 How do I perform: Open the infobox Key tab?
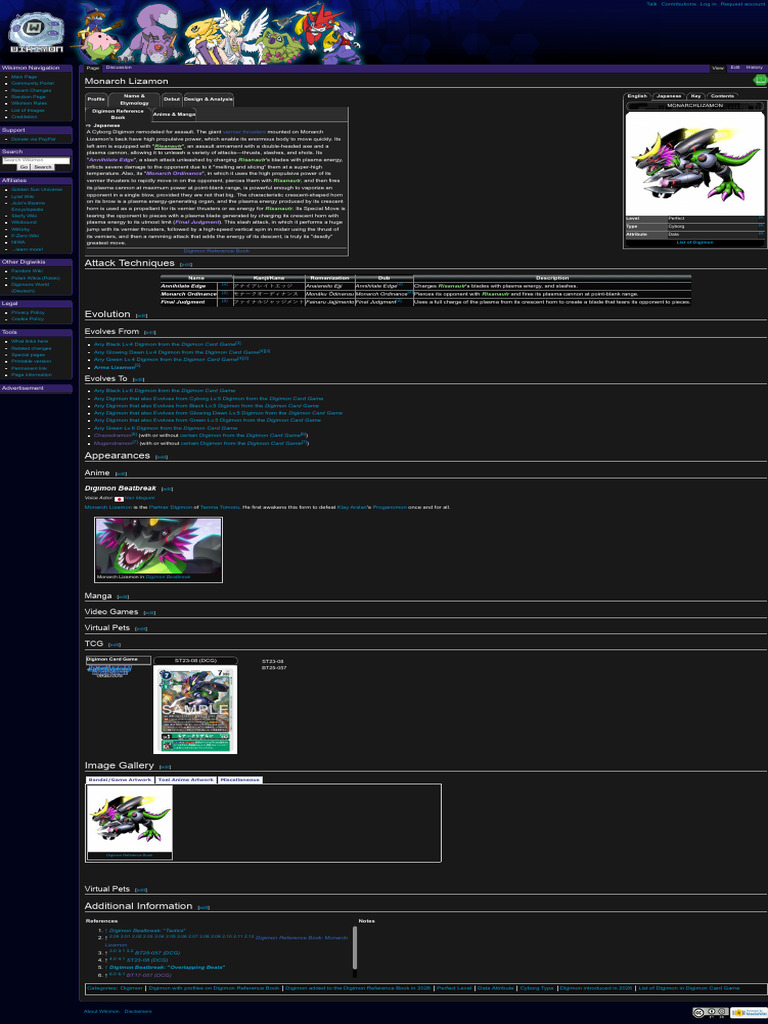pos(696,96)
